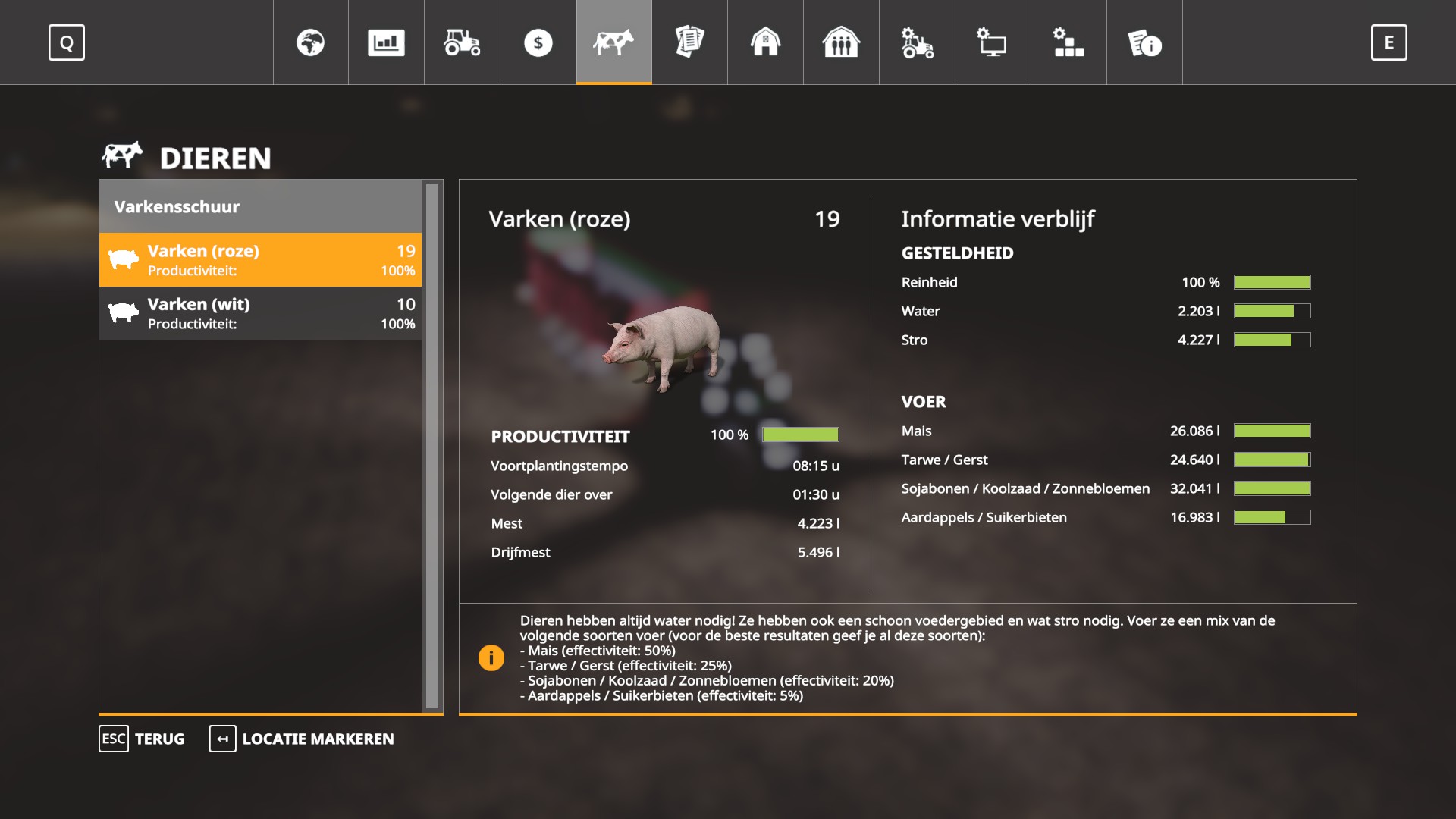Click ESC Terug to go back
This screenshot has height=819, width=1456.
click(142, 739)
